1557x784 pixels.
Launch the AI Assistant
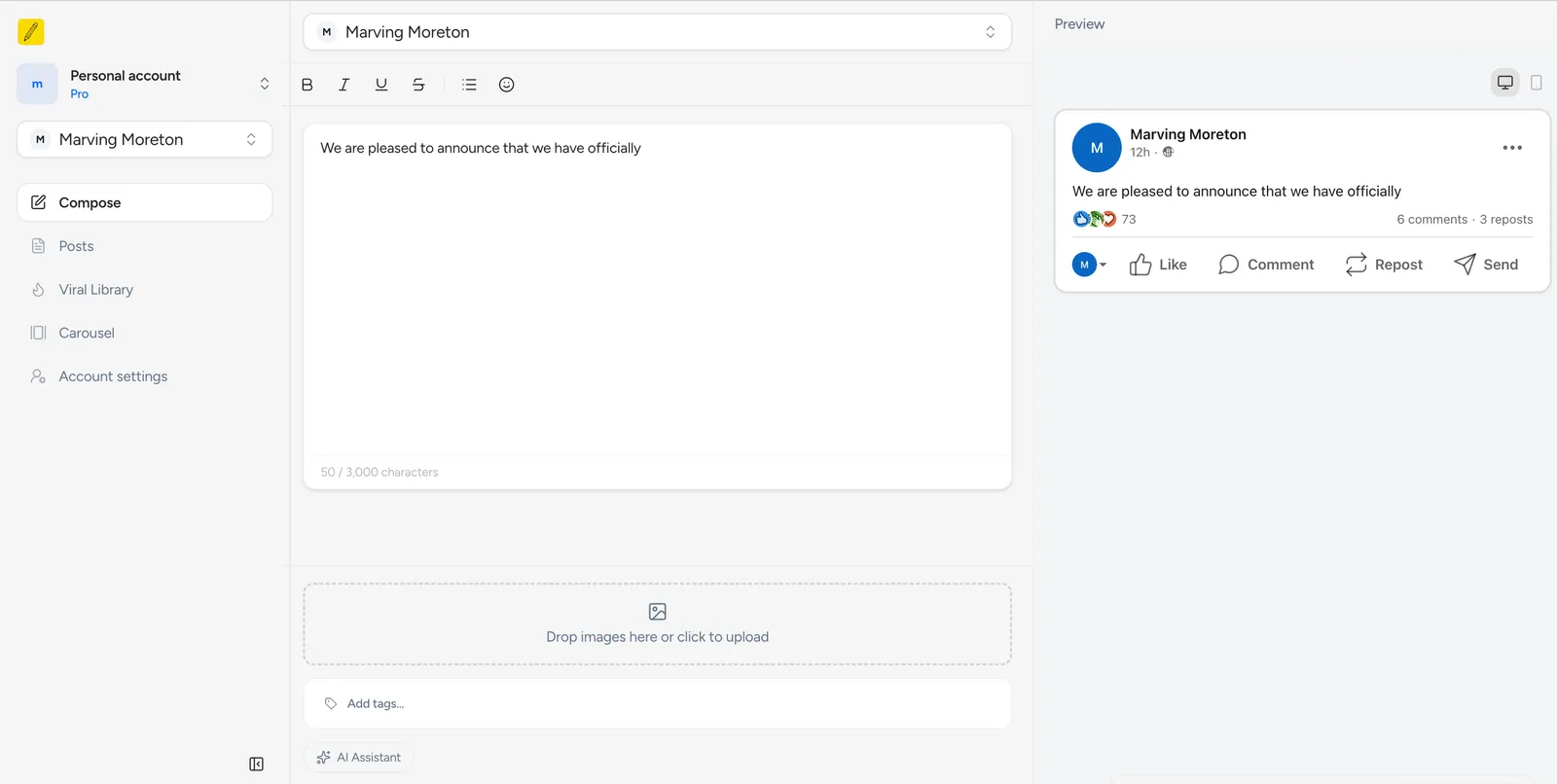[359, 758]
